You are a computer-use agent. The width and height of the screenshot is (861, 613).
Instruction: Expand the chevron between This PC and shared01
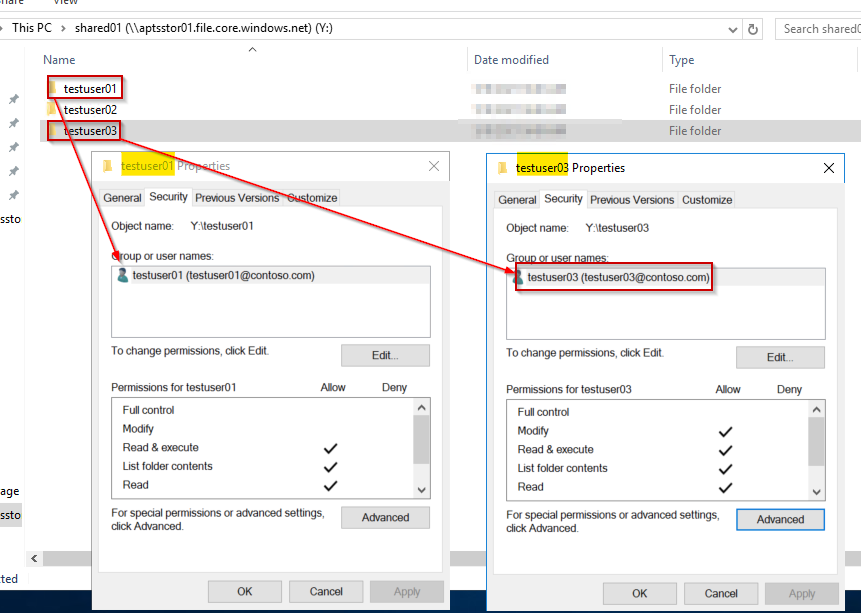[64, 29]
